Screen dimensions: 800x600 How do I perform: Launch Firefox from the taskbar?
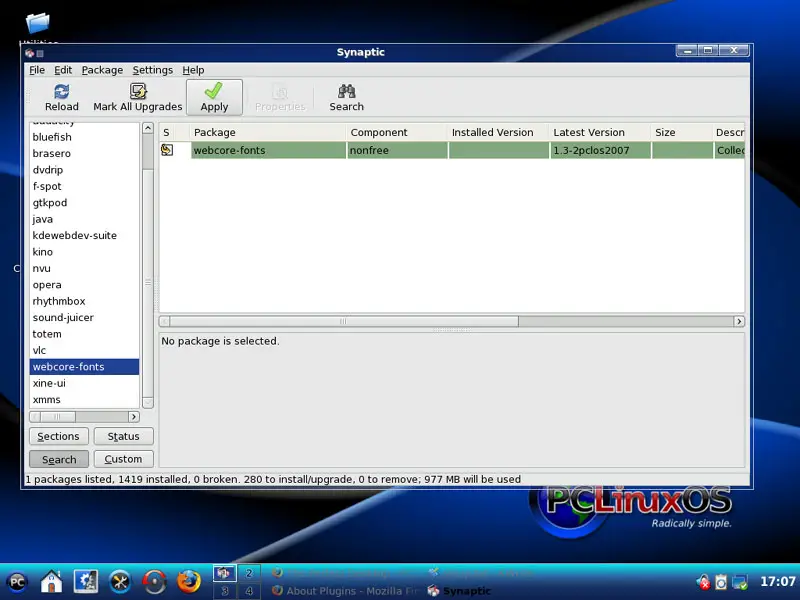point(188,581)
